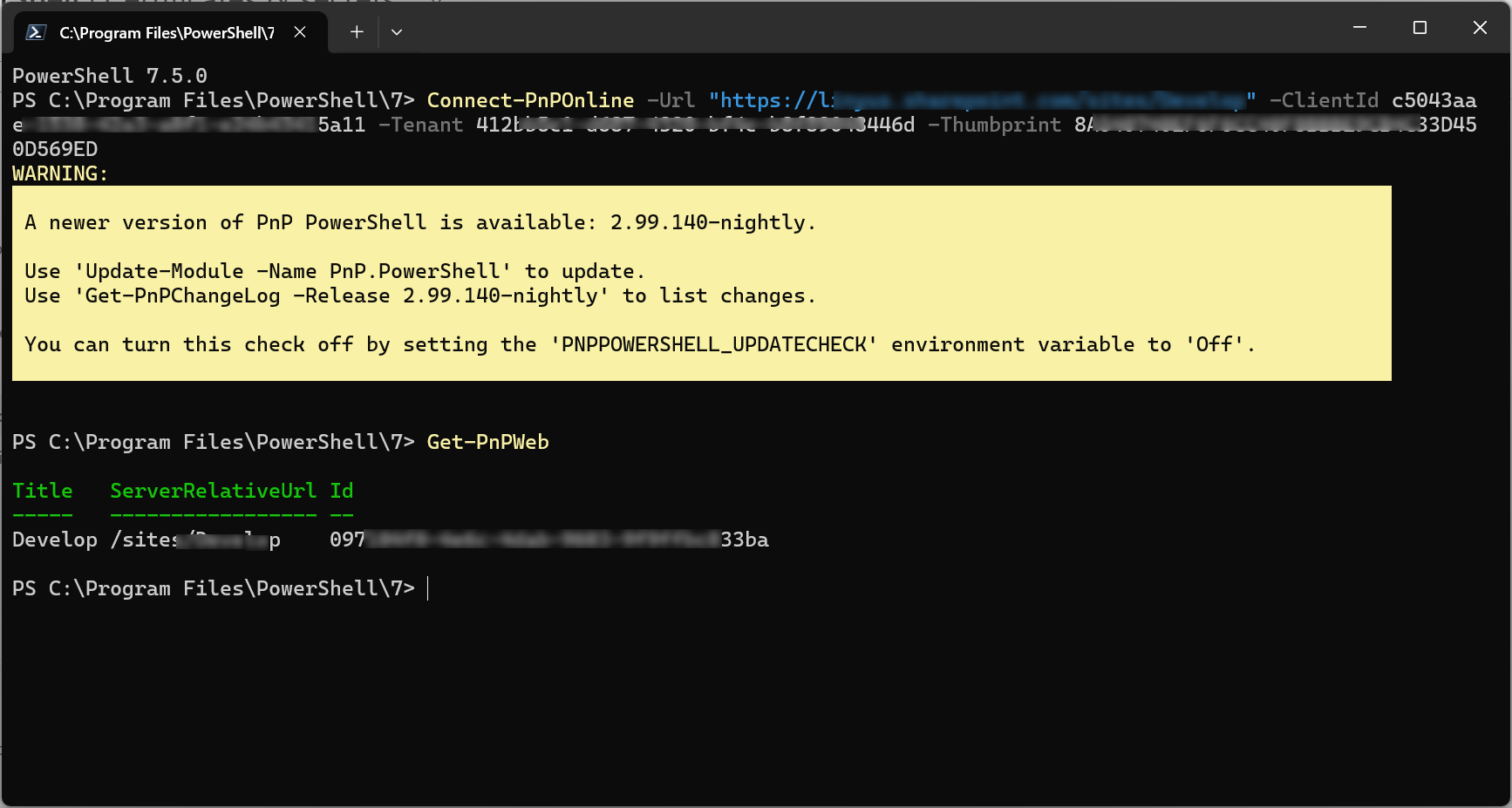Open a new tab with the plus button

356,31
